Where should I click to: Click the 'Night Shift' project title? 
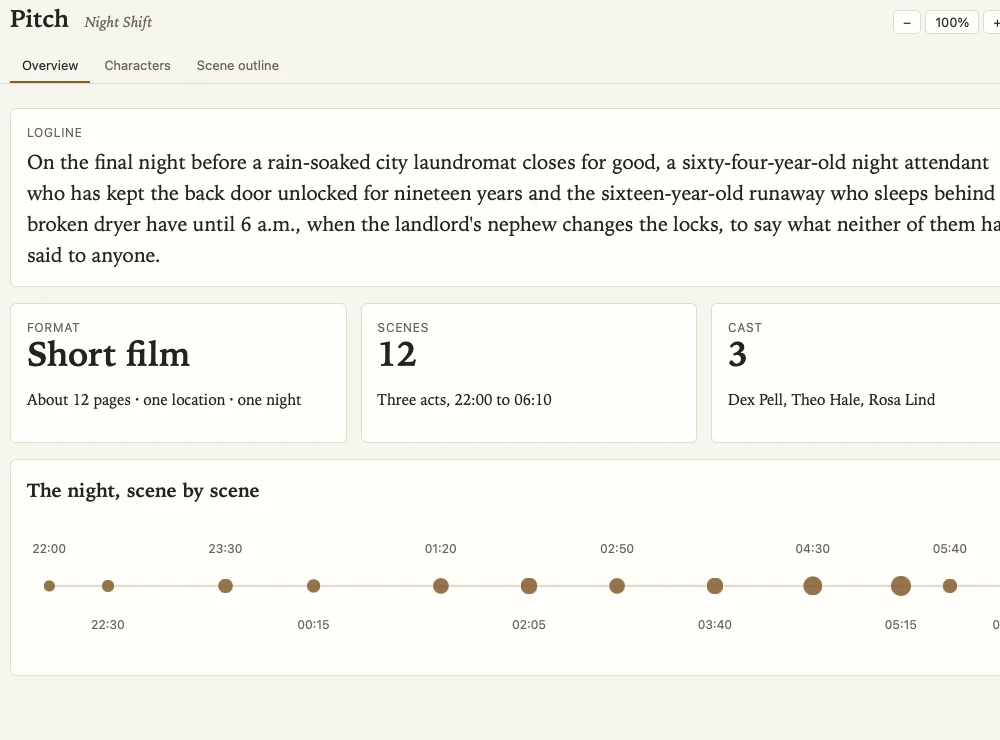(118, 22)
